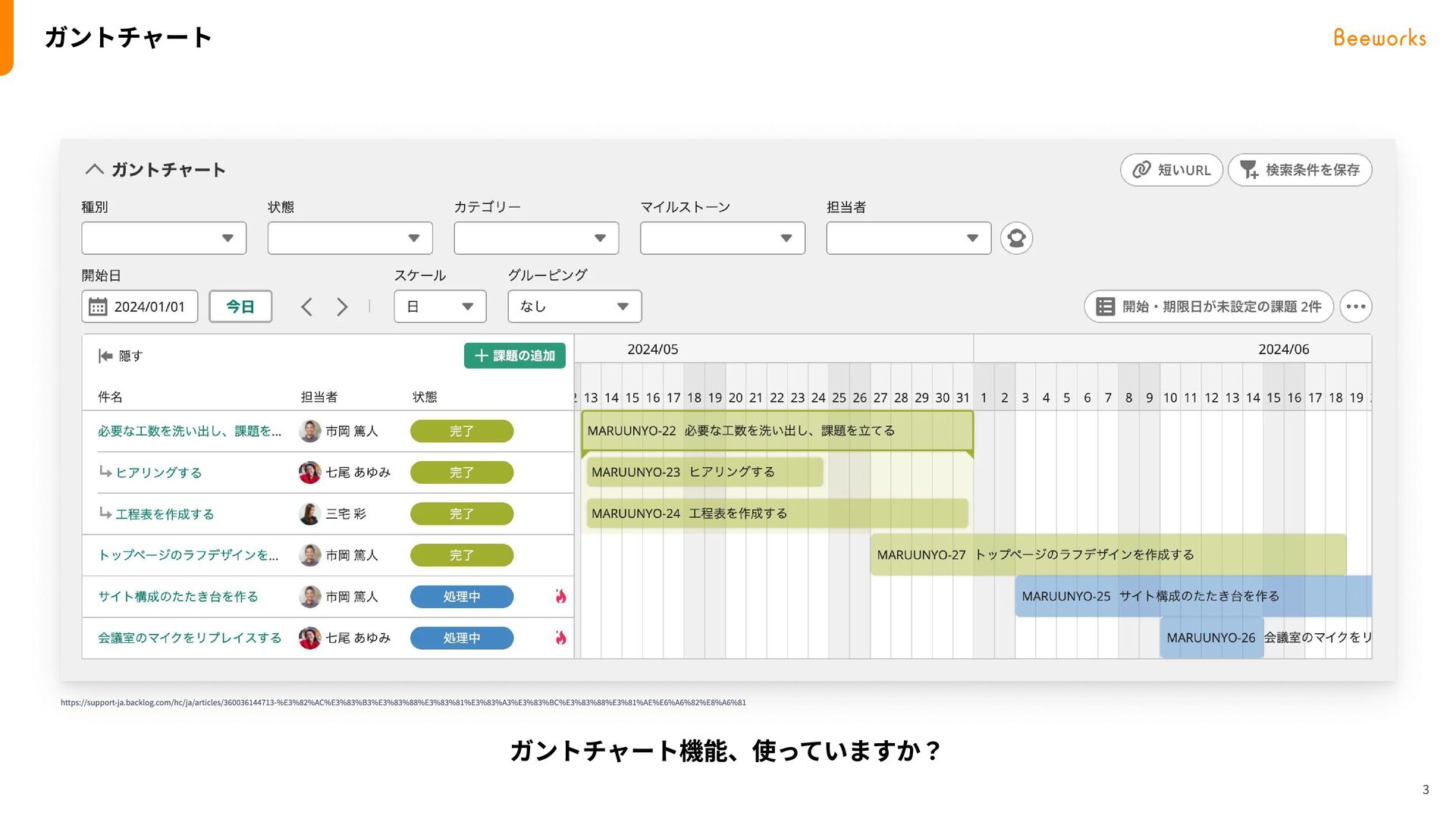1456x819 pixels.
Task: Expand the スケール dropdown showing 日
Action: 440,306
